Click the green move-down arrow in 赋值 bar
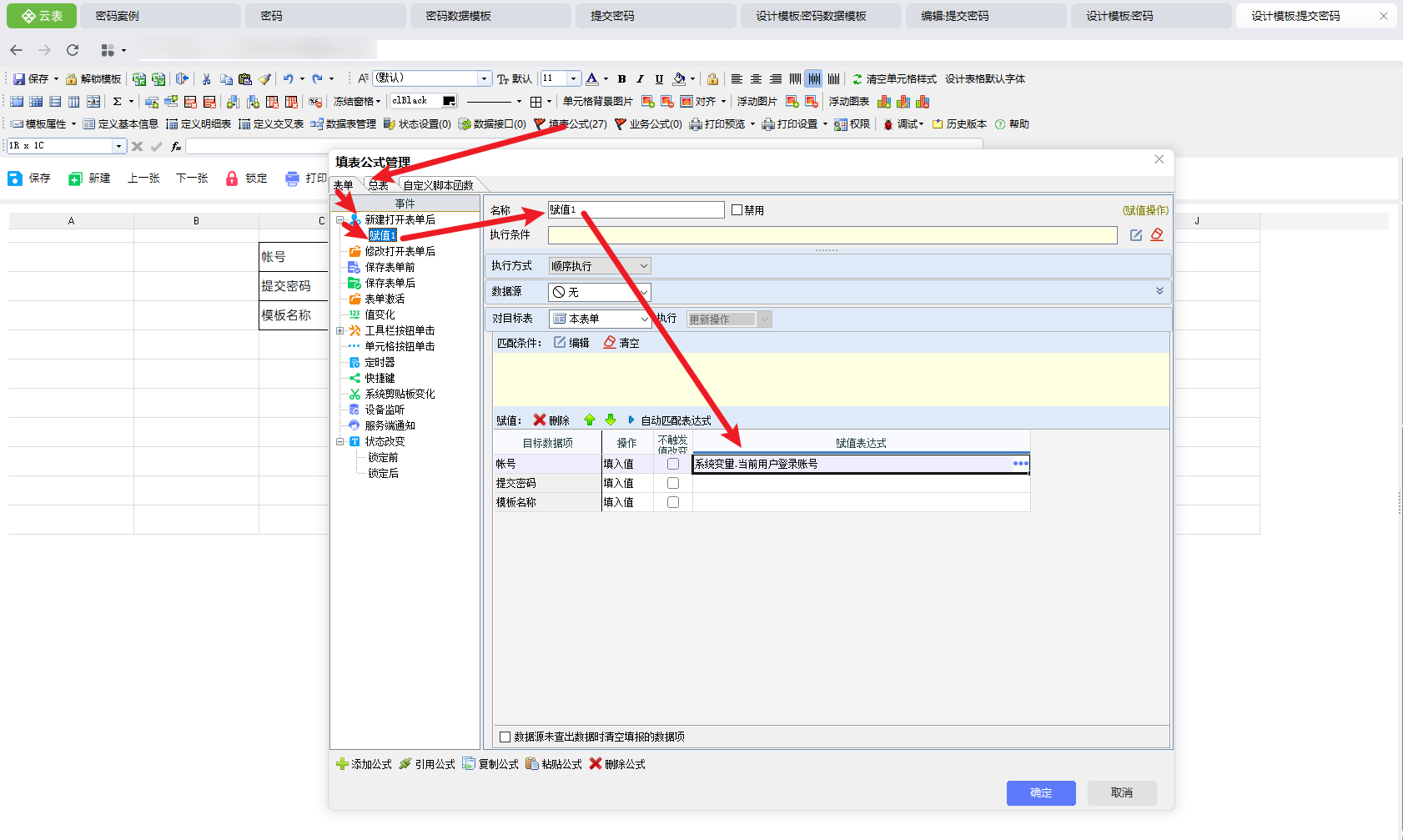 click(611, 420)
